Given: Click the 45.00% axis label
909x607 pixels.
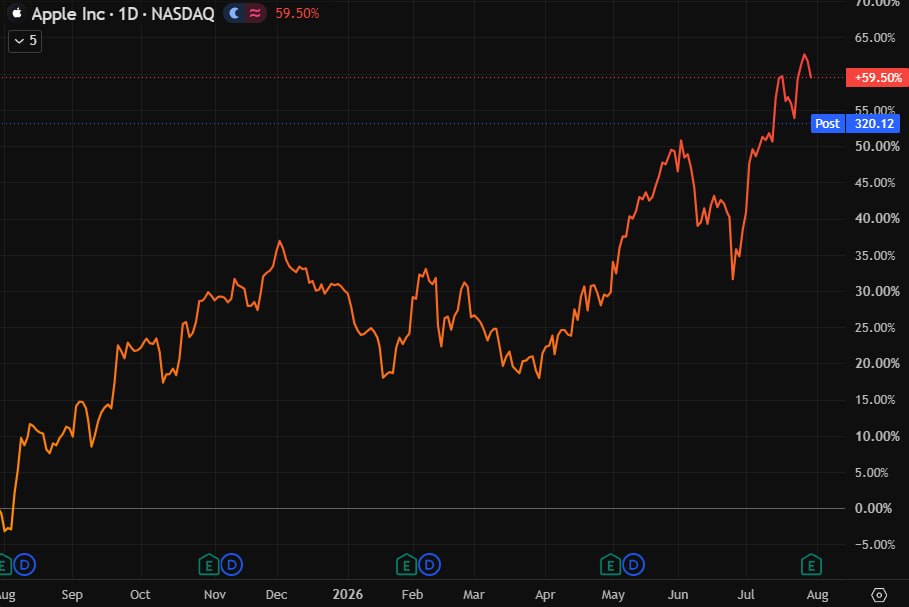Looking at the screenshot, I should click(x=875, y=183).
